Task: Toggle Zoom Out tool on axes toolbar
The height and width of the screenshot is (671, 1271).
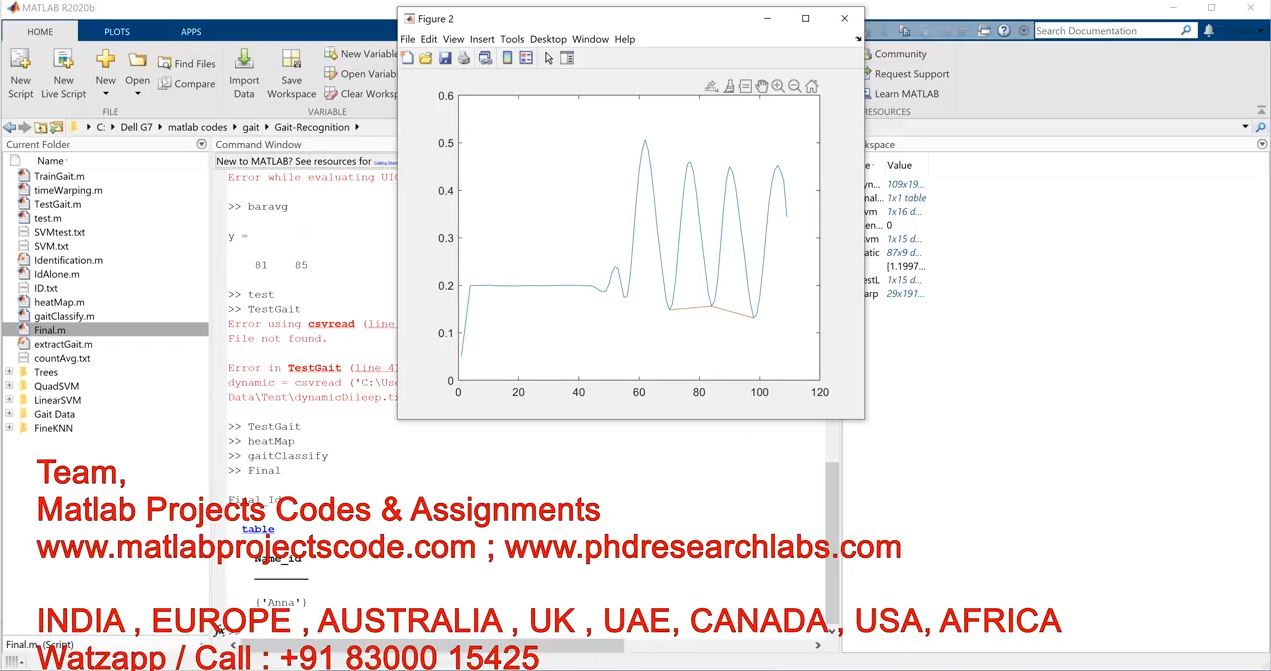Action: tap(795, 86)
